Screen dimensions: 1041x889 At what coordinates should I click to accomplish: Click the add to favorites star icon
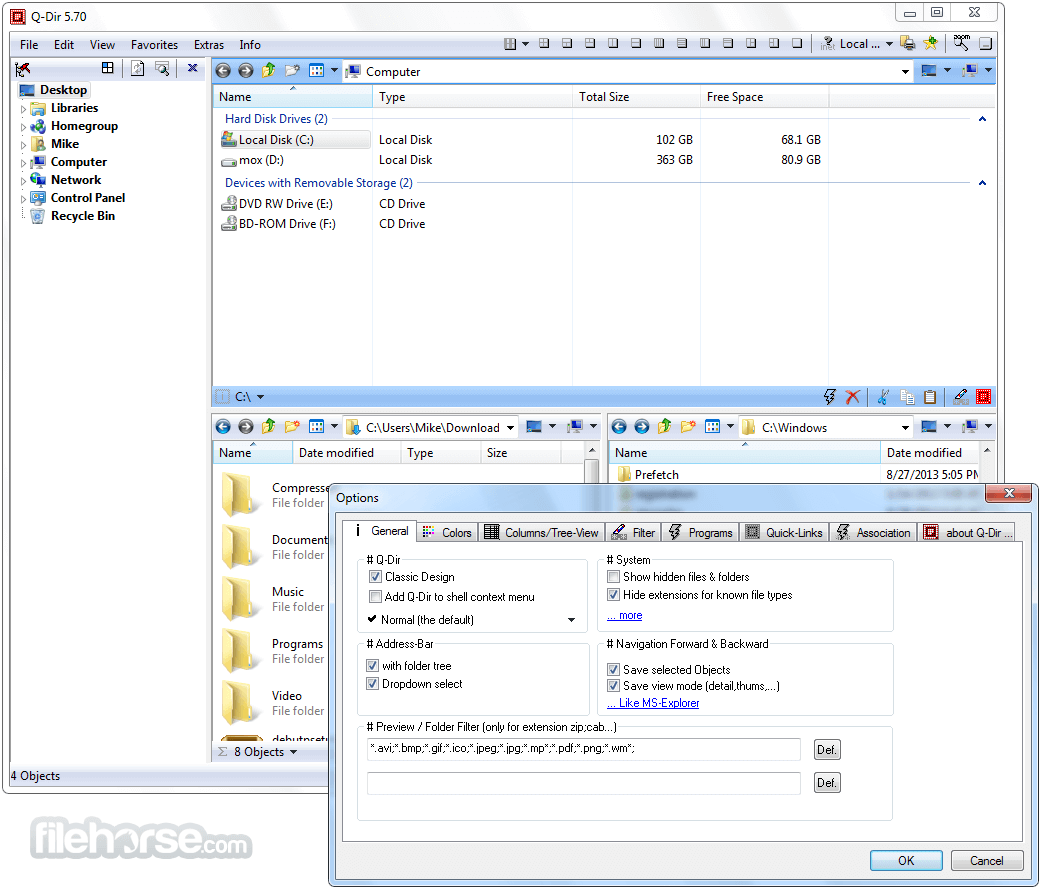(931, 44)
